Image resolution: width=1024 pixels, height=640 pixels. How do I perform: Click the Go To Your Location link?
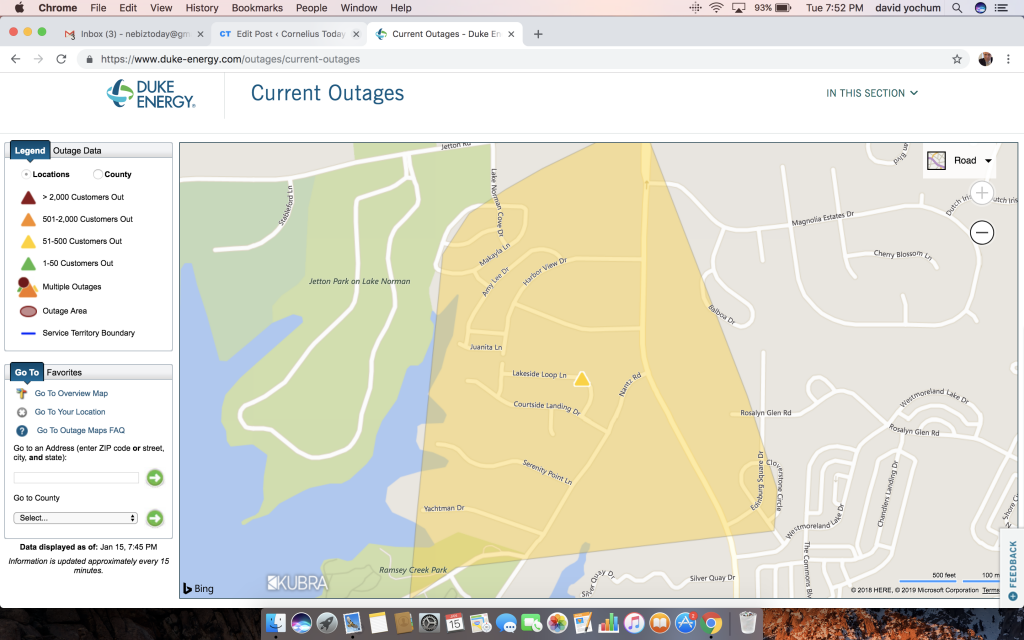point(70,412)
